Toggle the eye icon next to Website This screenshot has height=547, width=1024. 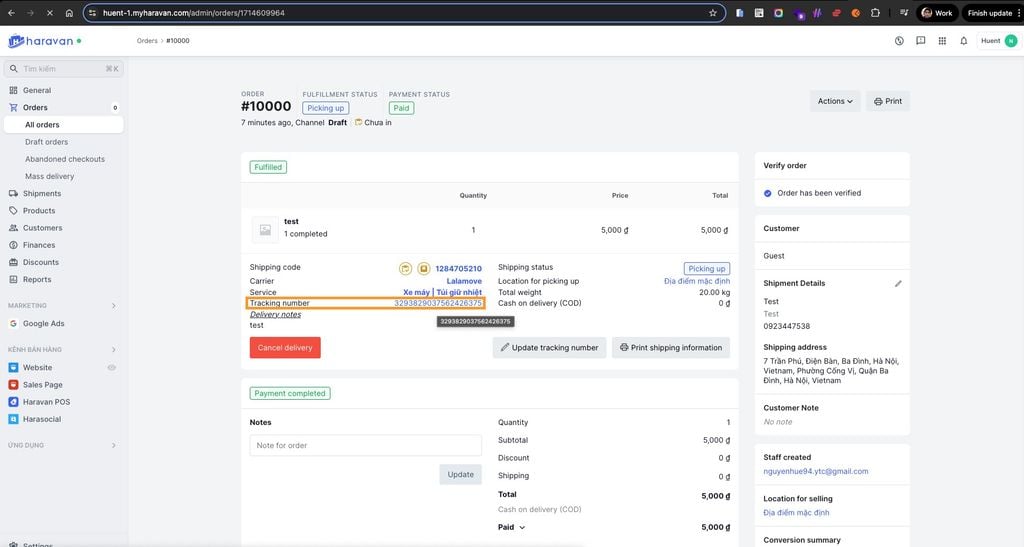pyautogui.click(x=112, y=368)
